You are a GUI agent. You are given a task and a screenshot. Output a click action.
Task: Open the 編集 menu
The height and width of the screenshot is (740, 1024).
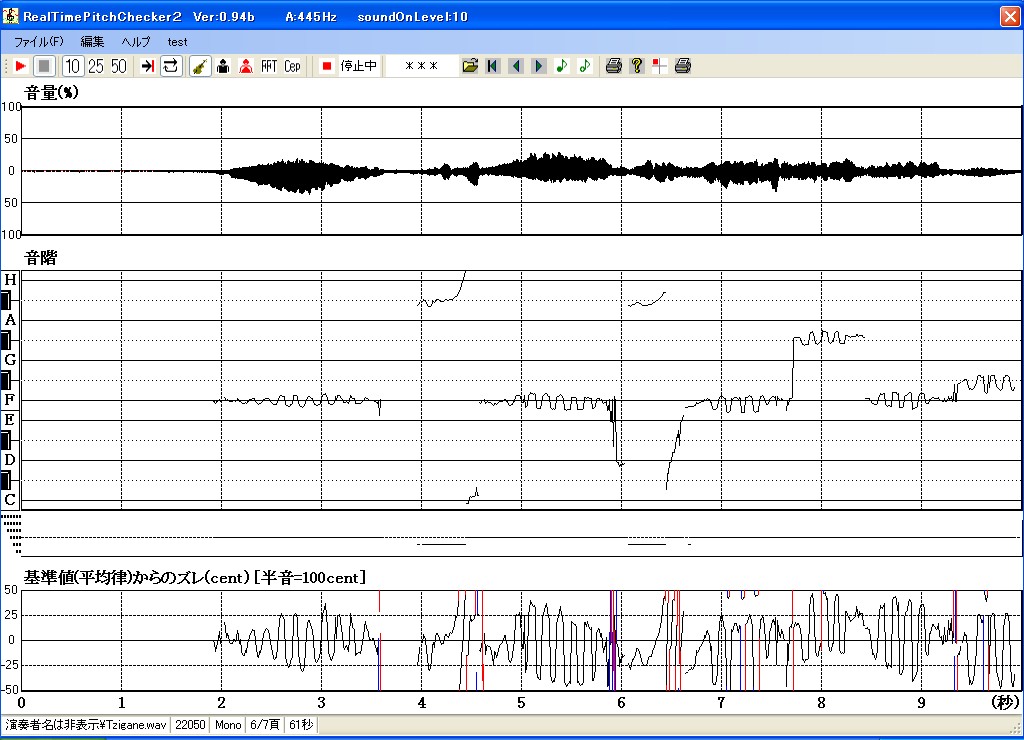pos(92,42)
